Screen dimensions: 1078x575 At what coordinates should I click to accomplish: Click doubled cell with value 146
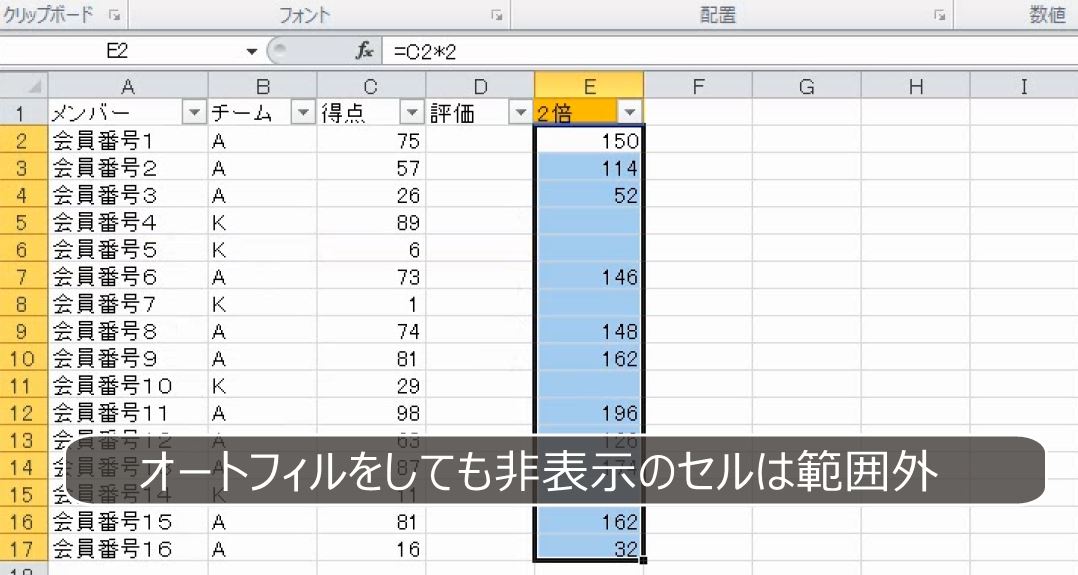589,276
